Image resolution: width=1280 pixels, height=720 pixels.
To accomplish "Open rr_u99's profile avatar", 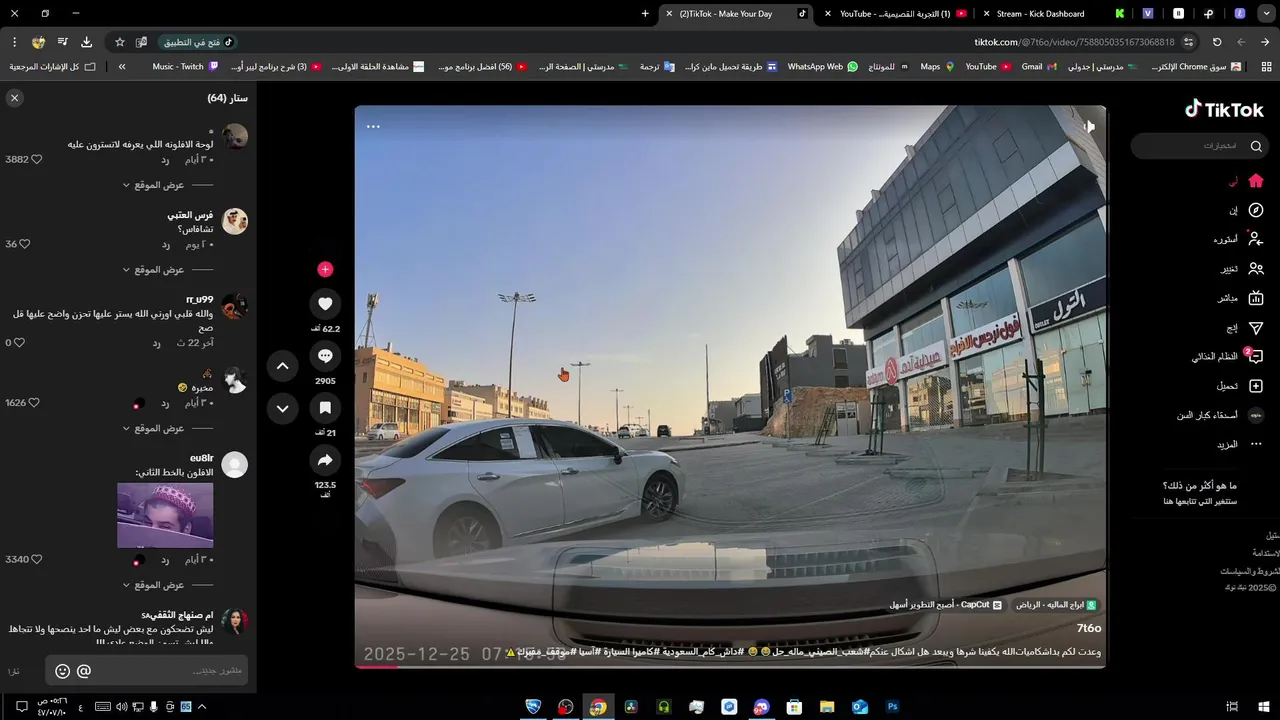I will pyautogui.click(x=234, y=307).
